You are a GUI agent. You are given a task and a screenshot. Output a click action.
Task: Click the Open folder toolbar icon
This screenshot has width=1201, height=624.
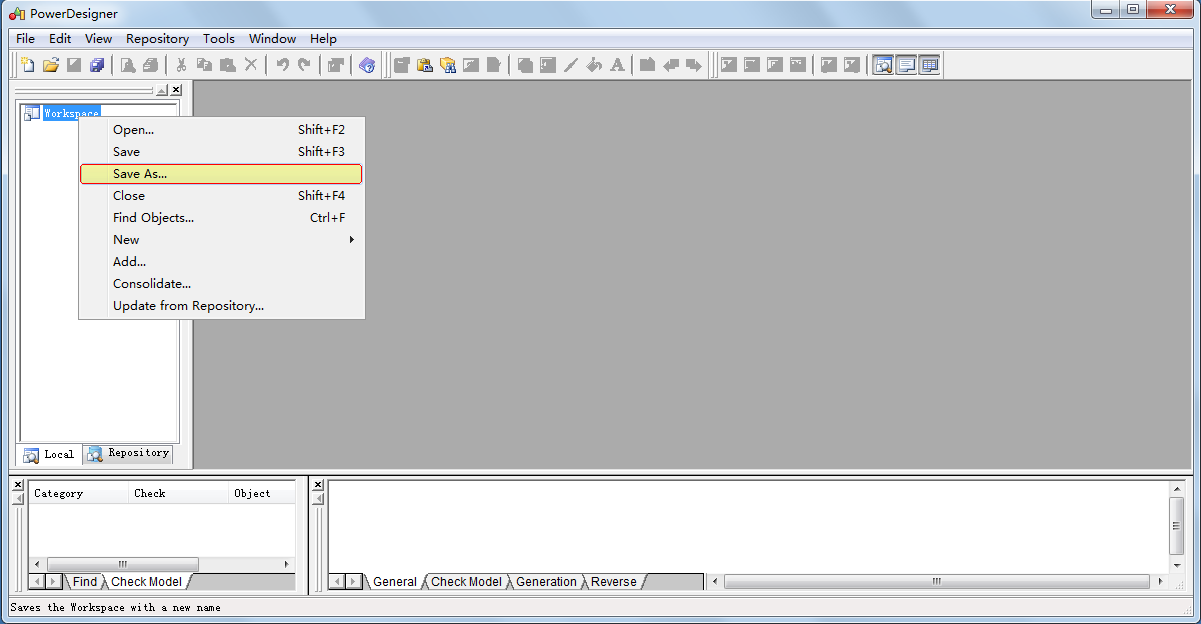tap(50, 65)
